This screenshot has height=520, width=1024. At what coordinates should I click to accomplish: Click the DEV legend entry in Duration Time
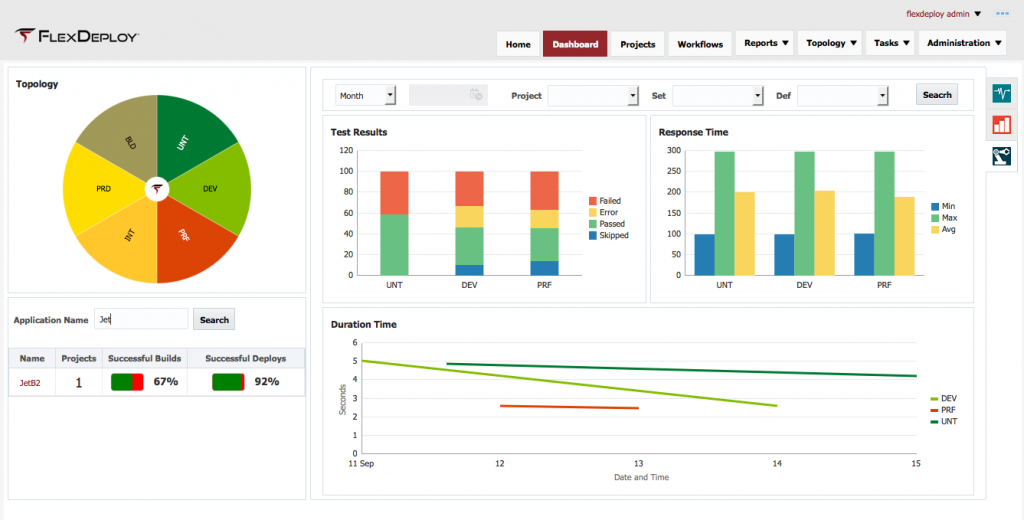click(944, 398)
